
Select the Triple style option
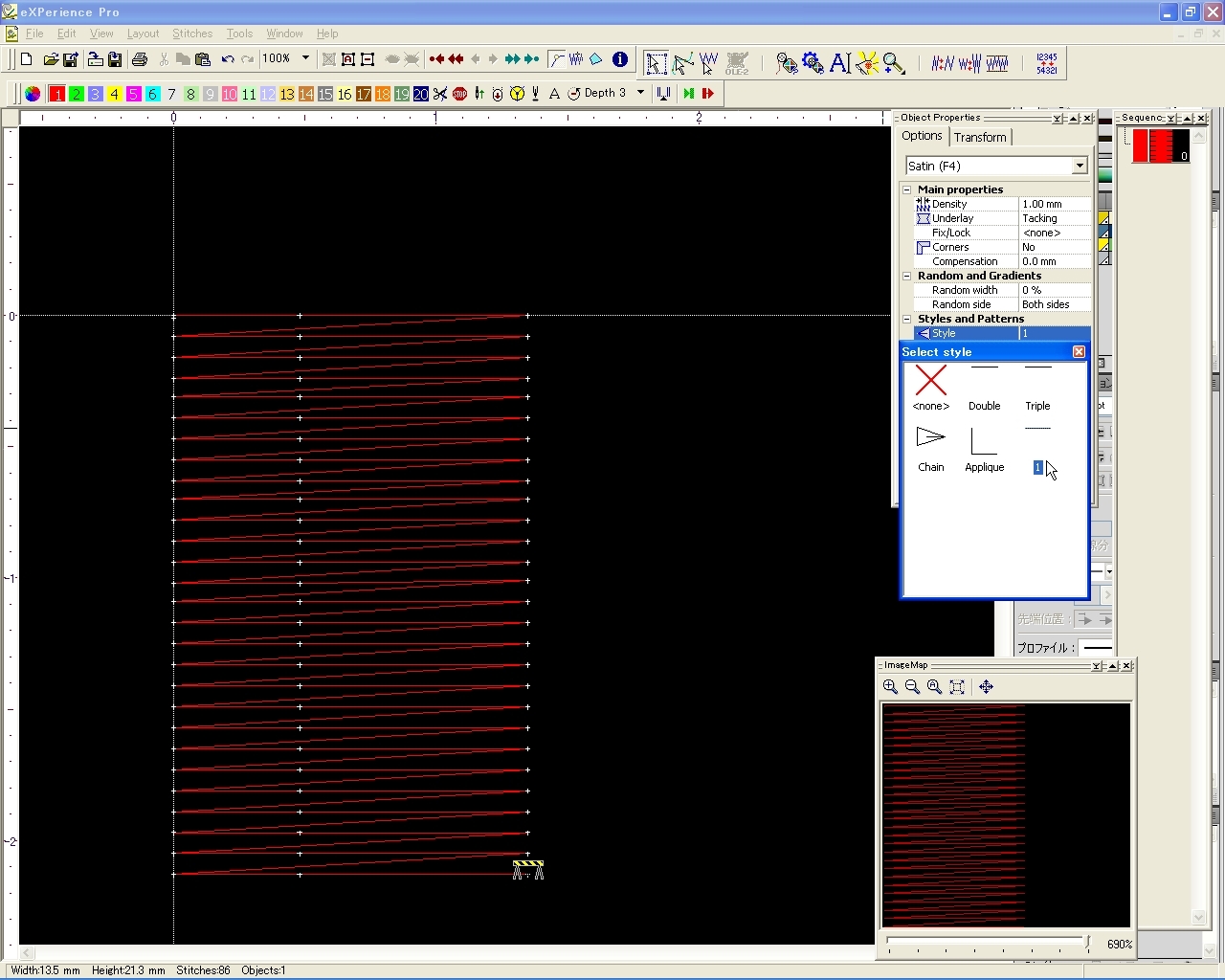1037,388
